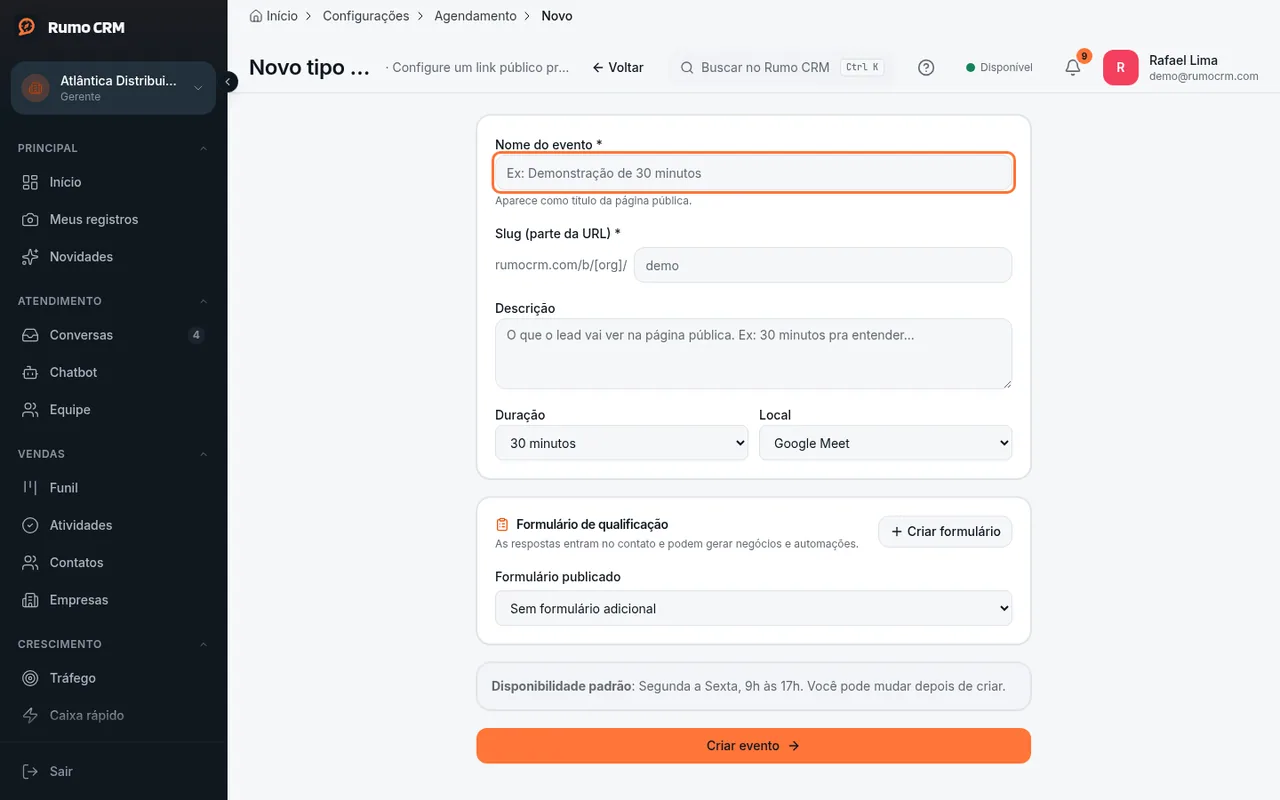
Task: Click the Atividades check-circle icon
Action: tap(31, 525)
